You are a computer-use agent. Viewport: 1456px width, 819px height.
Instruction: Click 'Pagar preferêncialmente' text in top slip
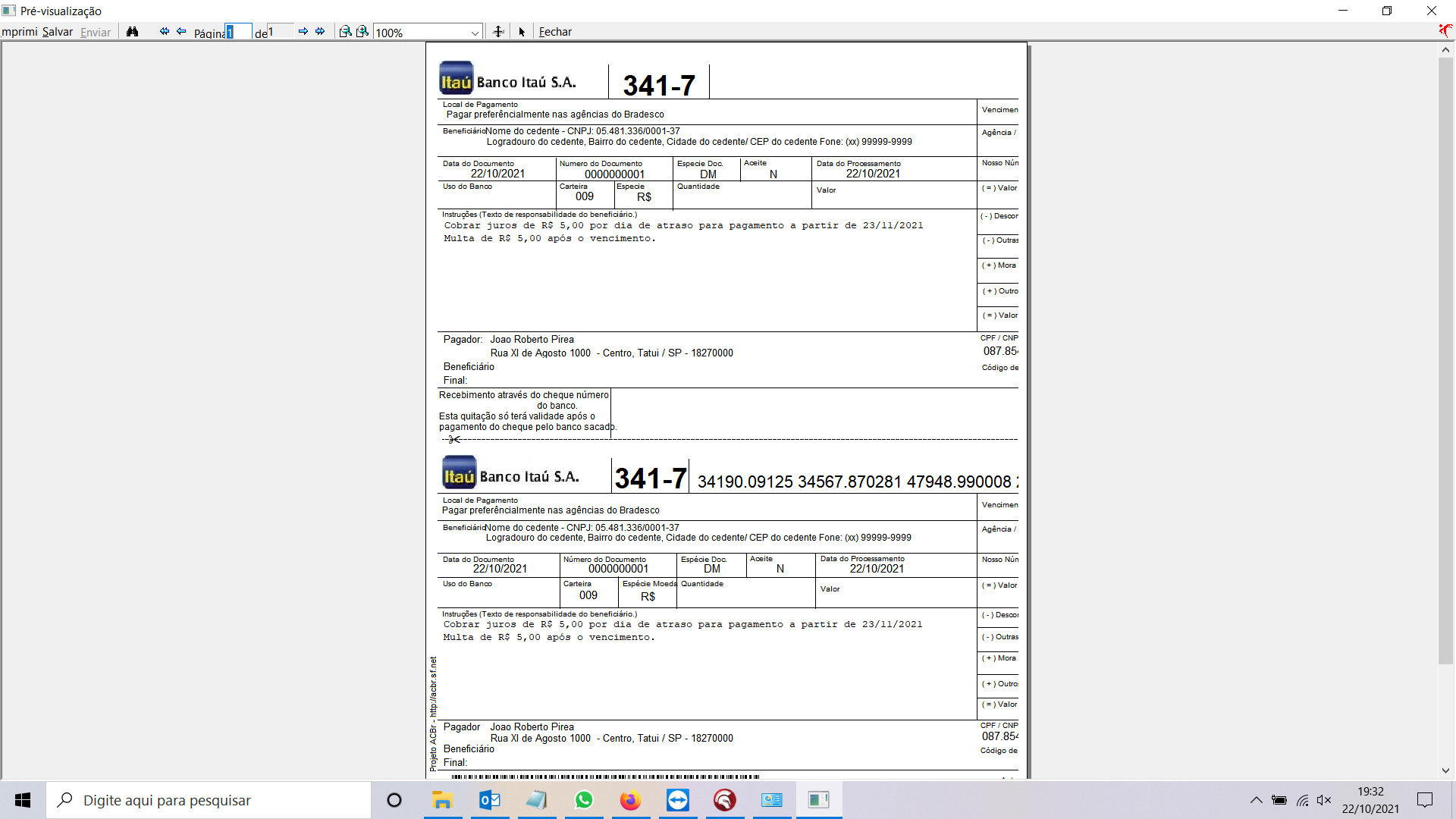[555, 115]
